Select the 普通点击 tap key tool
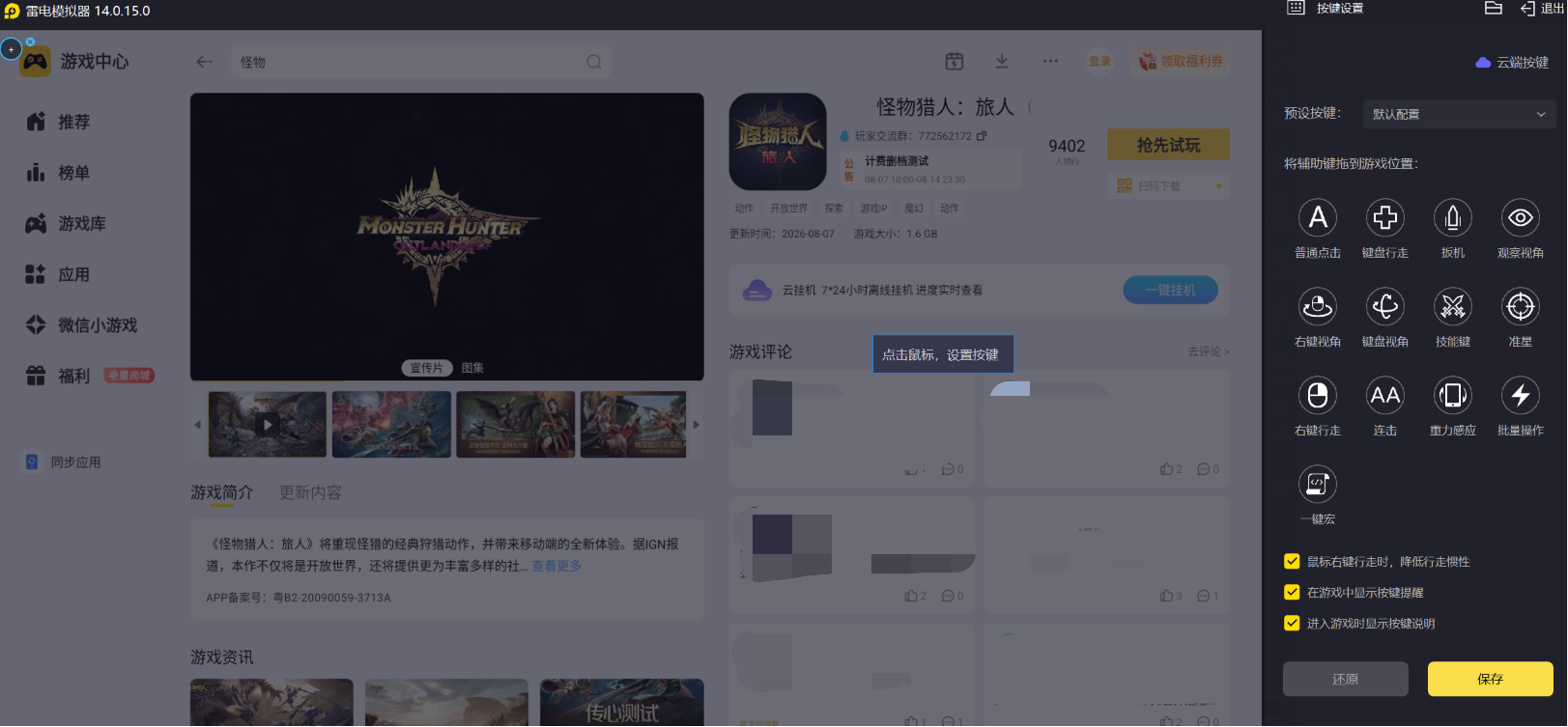The width and height of the screenshot is (1568, 727). (x=1318, y=218)
